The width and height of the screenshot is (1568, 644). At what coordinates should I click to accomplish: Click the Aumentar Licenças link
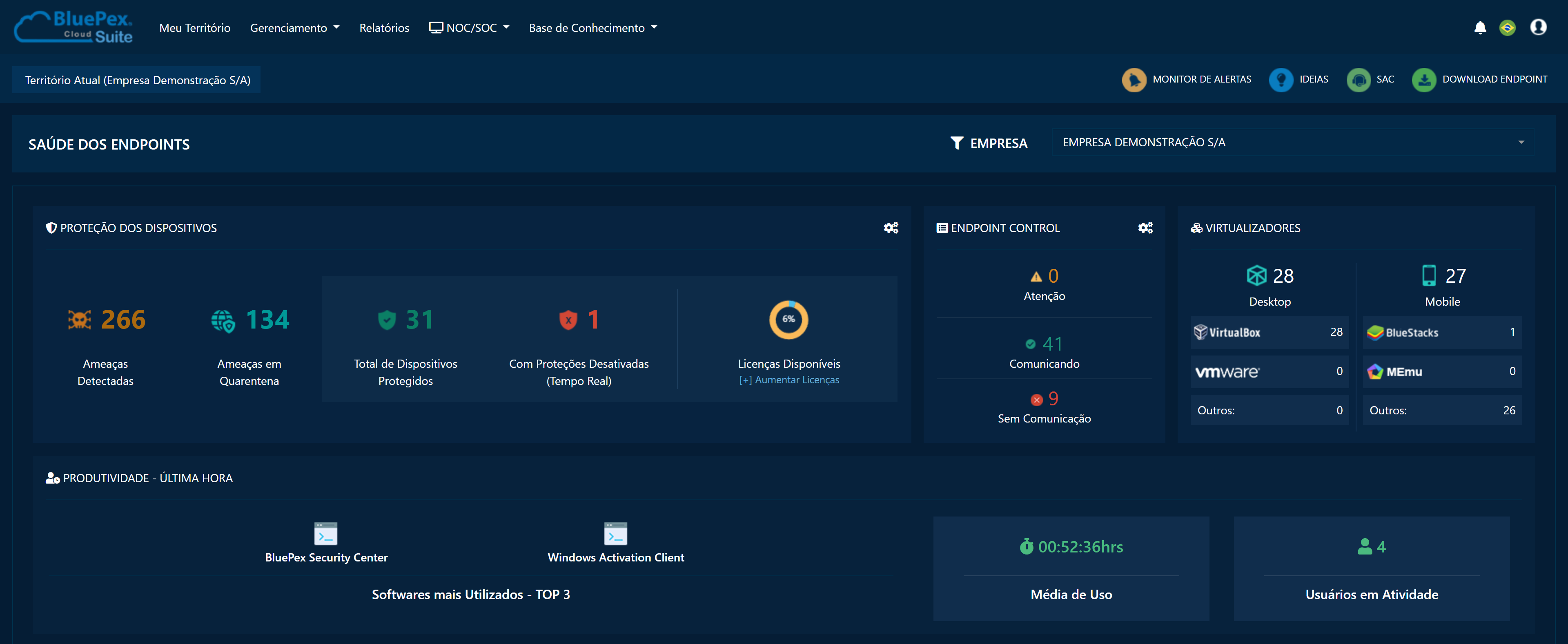pyautogui.click(x=789, y=380)
